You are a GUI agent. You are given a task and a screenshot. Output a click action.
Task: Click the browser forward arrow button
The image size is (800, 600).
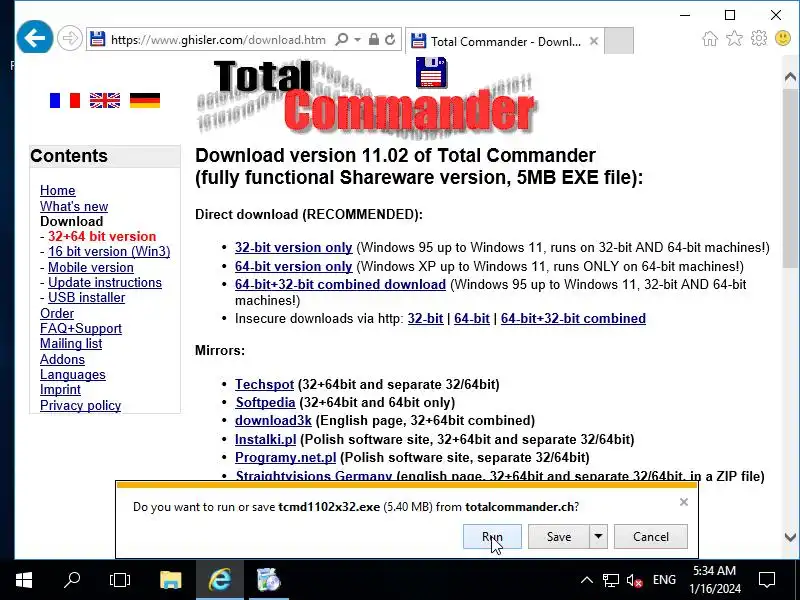tap(69, 38)
